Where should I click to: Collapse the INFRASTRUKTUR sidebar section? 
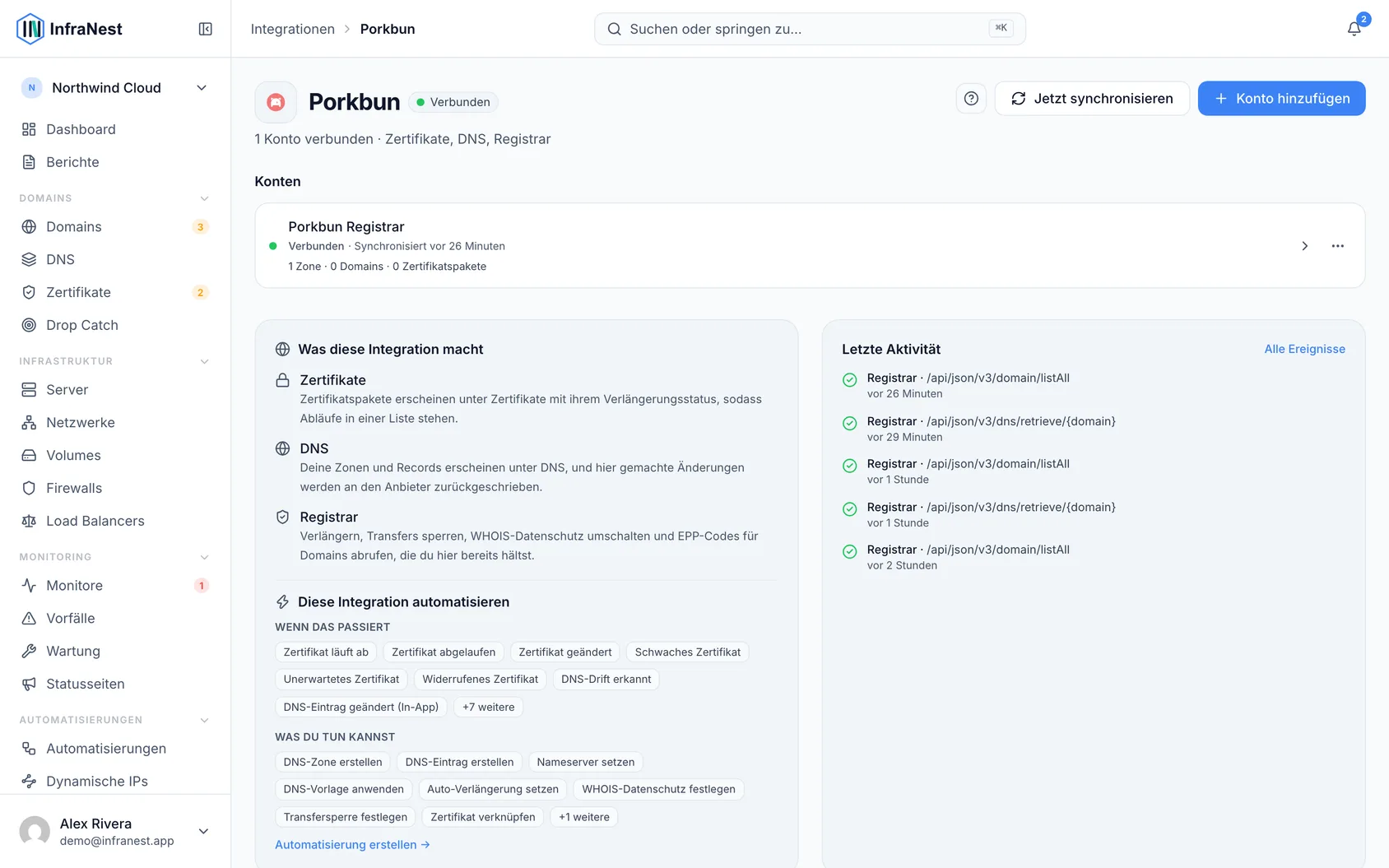[204, 361]
